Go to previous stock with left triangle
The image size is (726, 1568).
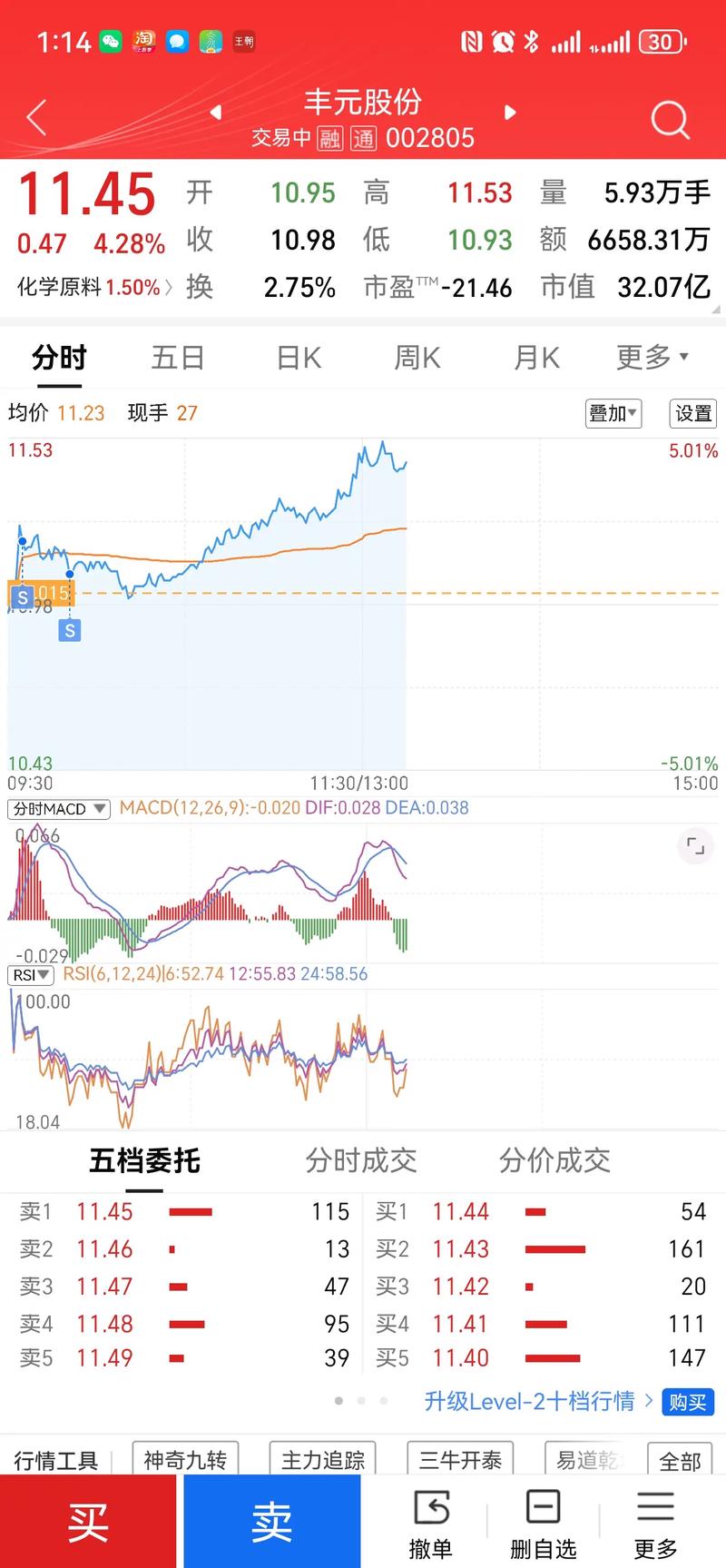pos(216,113)
